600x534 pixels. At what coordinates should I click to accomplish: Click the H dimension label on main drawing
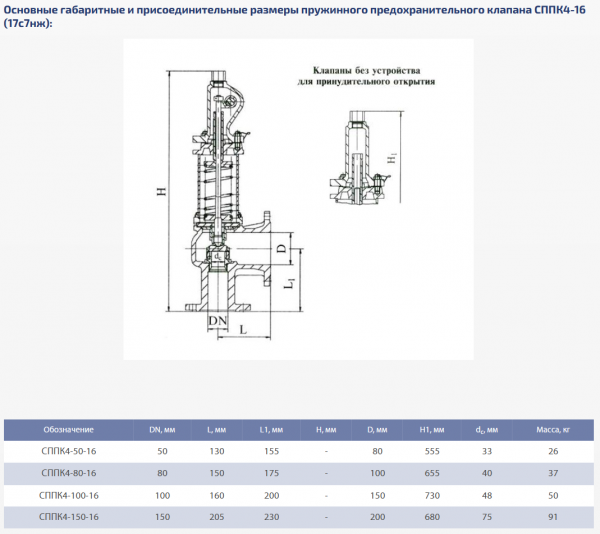160,193
